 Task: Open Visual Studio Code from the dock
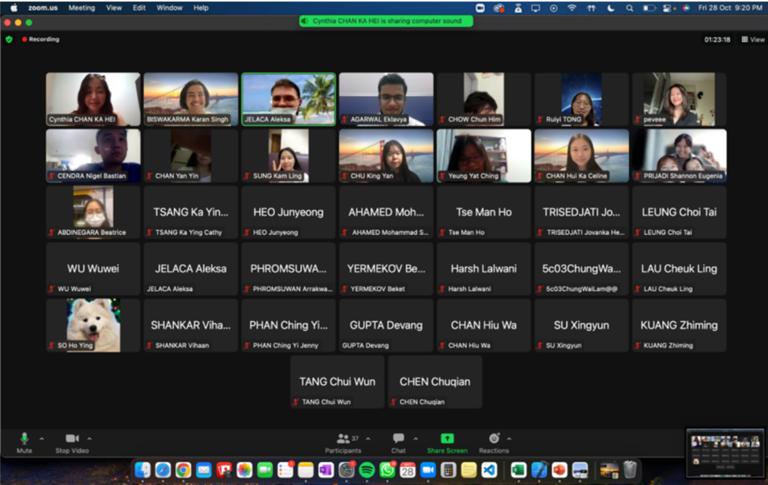pos(489,470)
